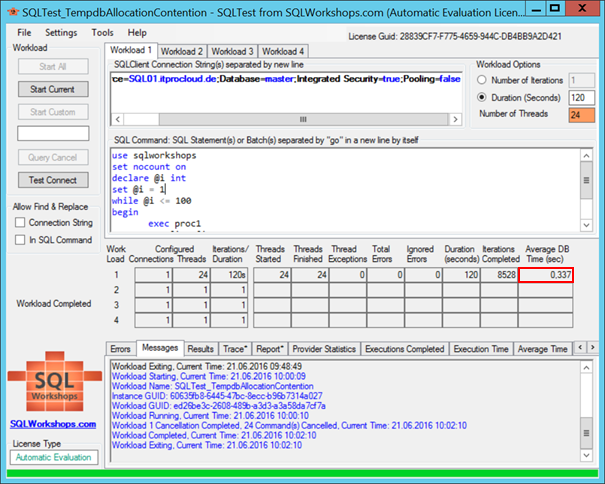Select Number of Iterations radio option
The width and height of the screenshot is (605, 484).
click(482, 80)
